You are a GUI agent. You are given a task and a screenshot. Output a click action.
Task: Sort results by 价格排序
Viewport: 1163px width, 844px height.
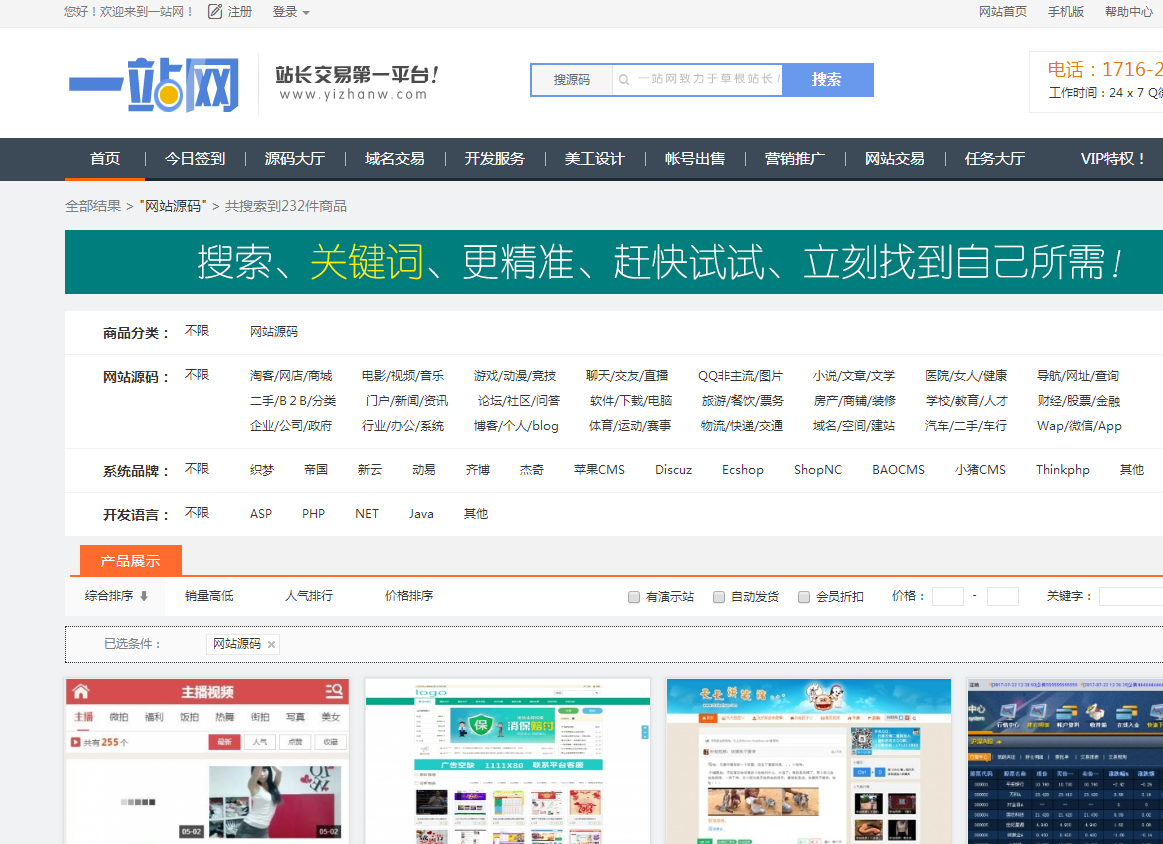tap(409, 596)
